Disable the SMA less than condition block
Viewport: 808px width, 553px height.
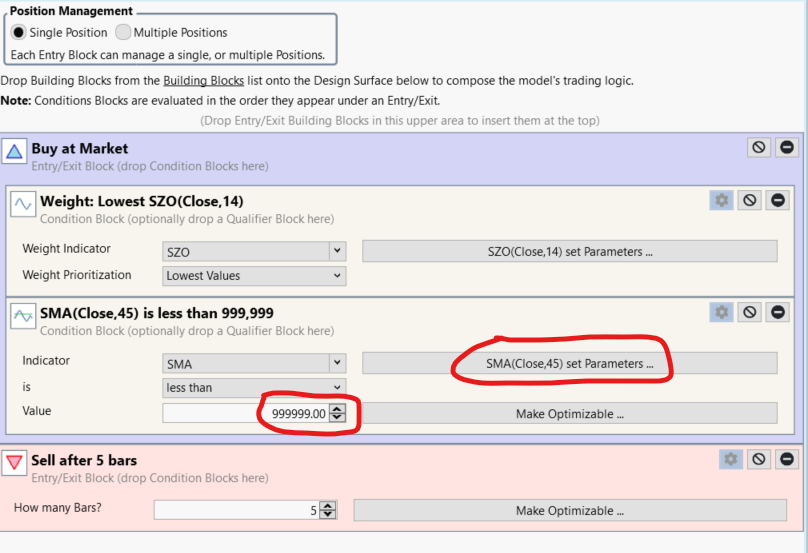click(750, 312)
